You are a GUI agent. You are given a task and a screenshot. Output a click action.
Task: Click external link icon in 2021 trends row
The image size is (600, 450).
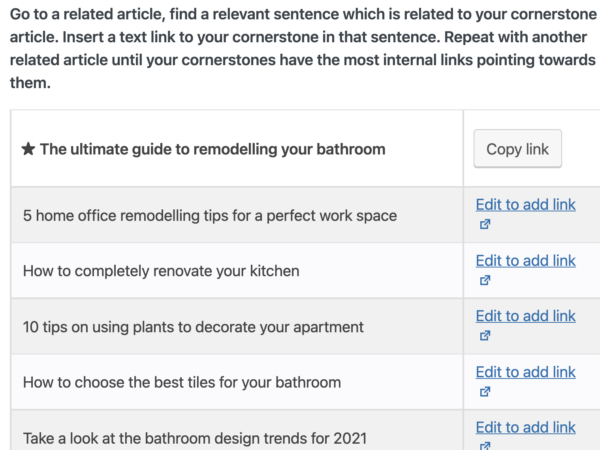tap(485, 446)
